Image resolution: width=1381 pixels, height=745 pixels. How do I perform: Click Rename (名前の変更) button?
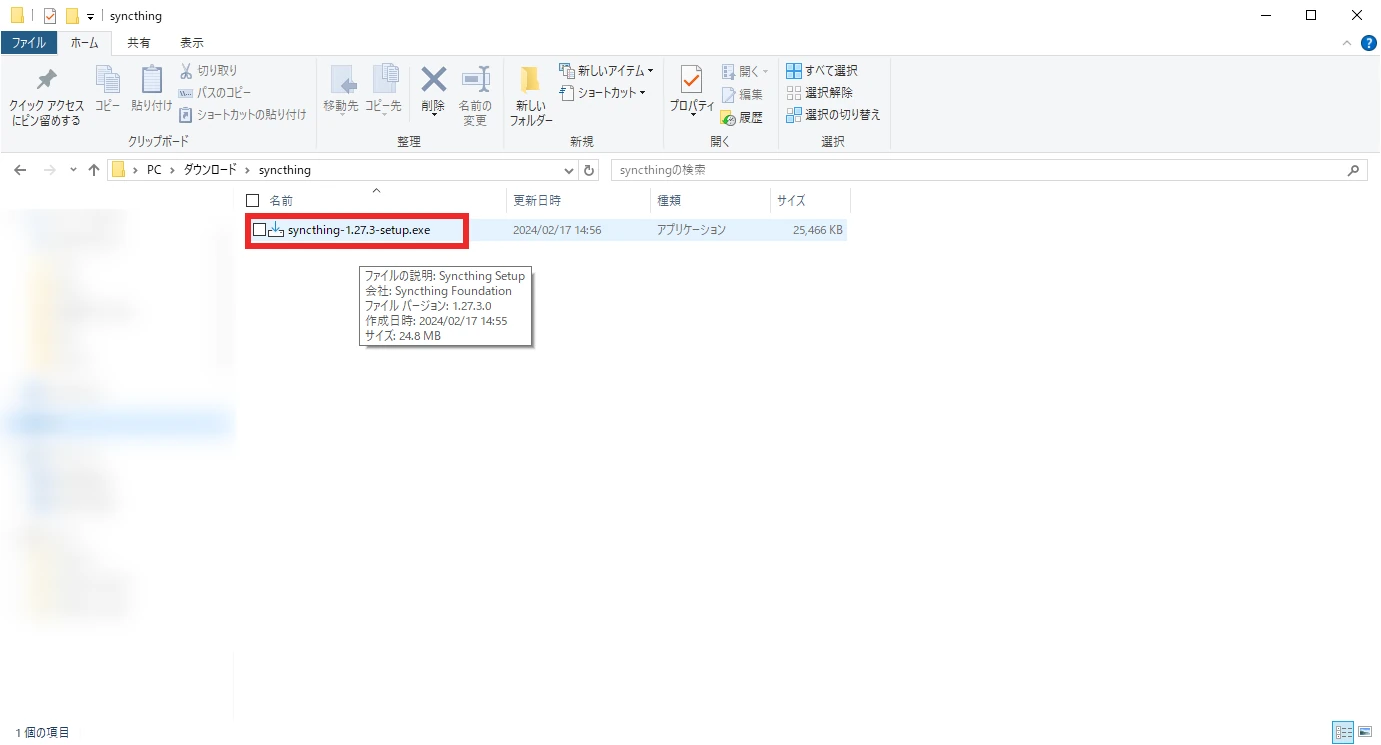pyautogui.click(x=475, y=97)
